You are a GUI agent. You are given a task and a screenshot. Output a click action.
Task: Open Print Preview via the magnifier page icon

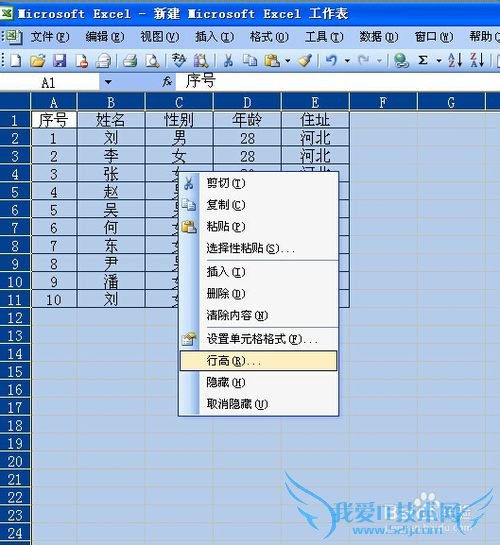click(152, 61)
